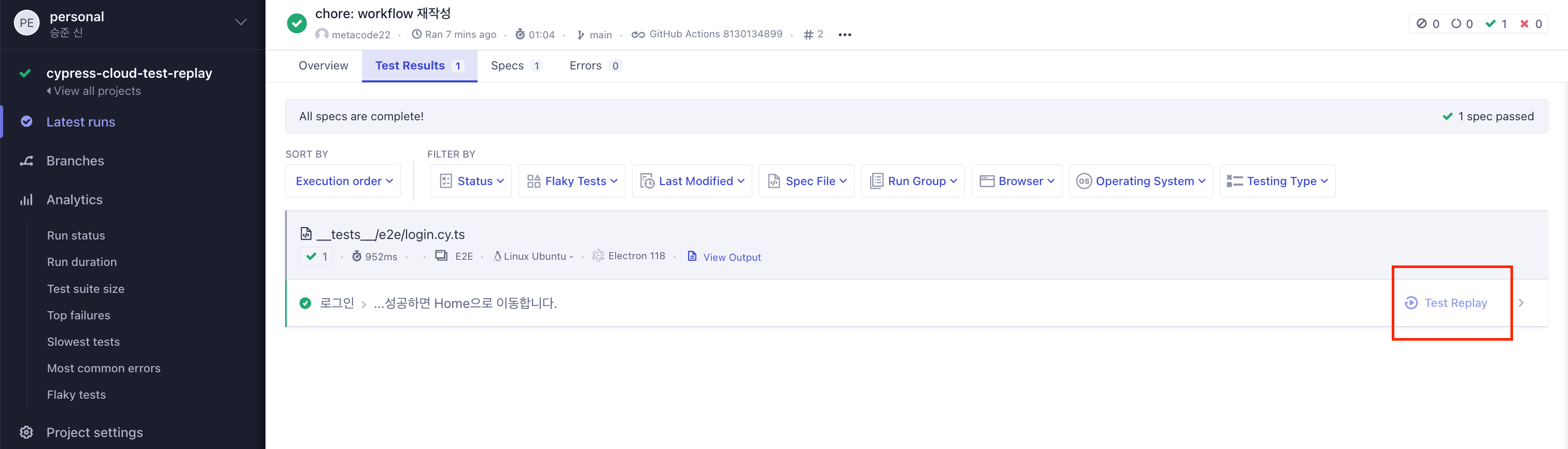Click the E2E testing type icon

441,256
